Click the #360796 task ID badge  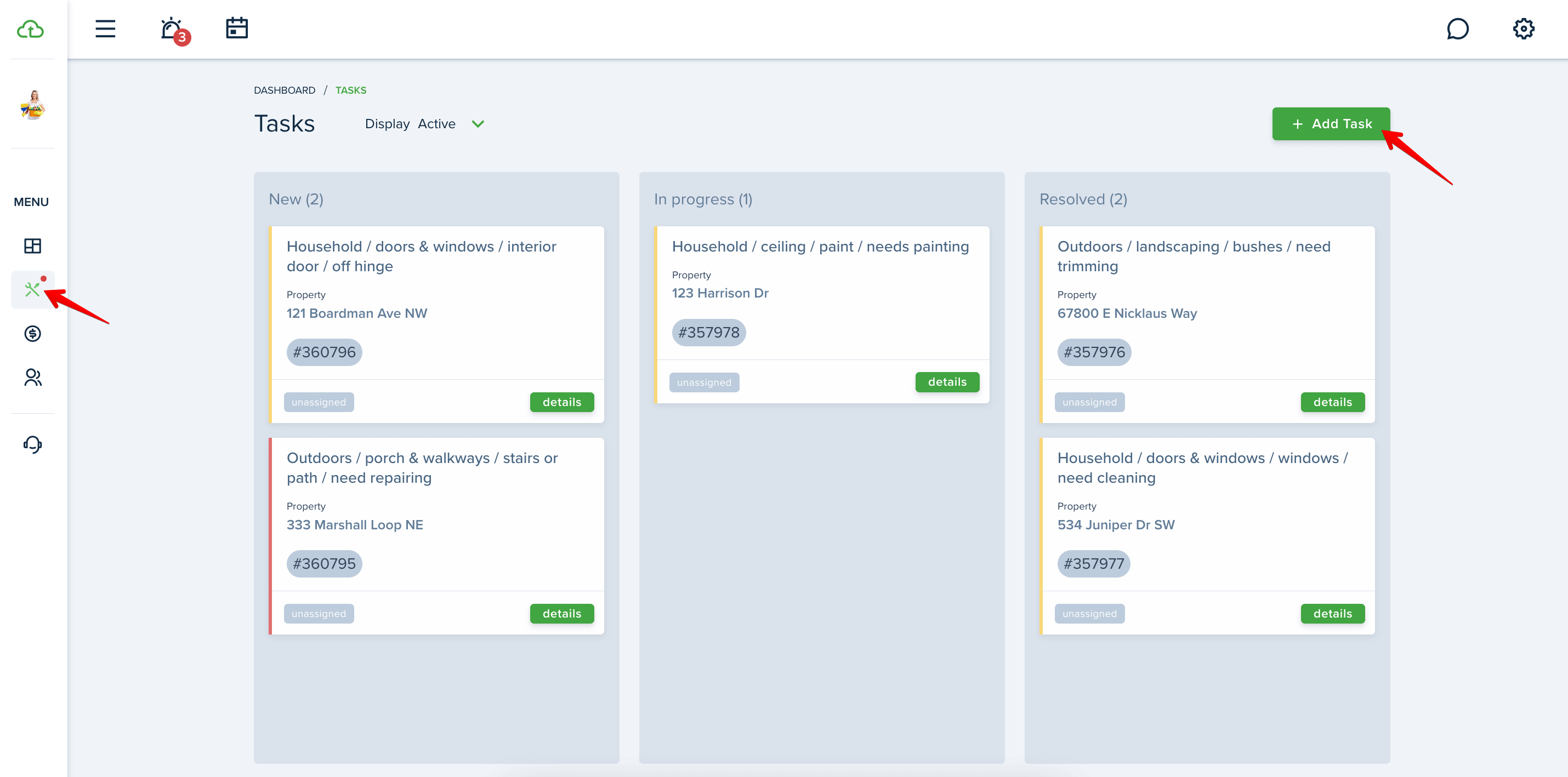click(324, 352)
